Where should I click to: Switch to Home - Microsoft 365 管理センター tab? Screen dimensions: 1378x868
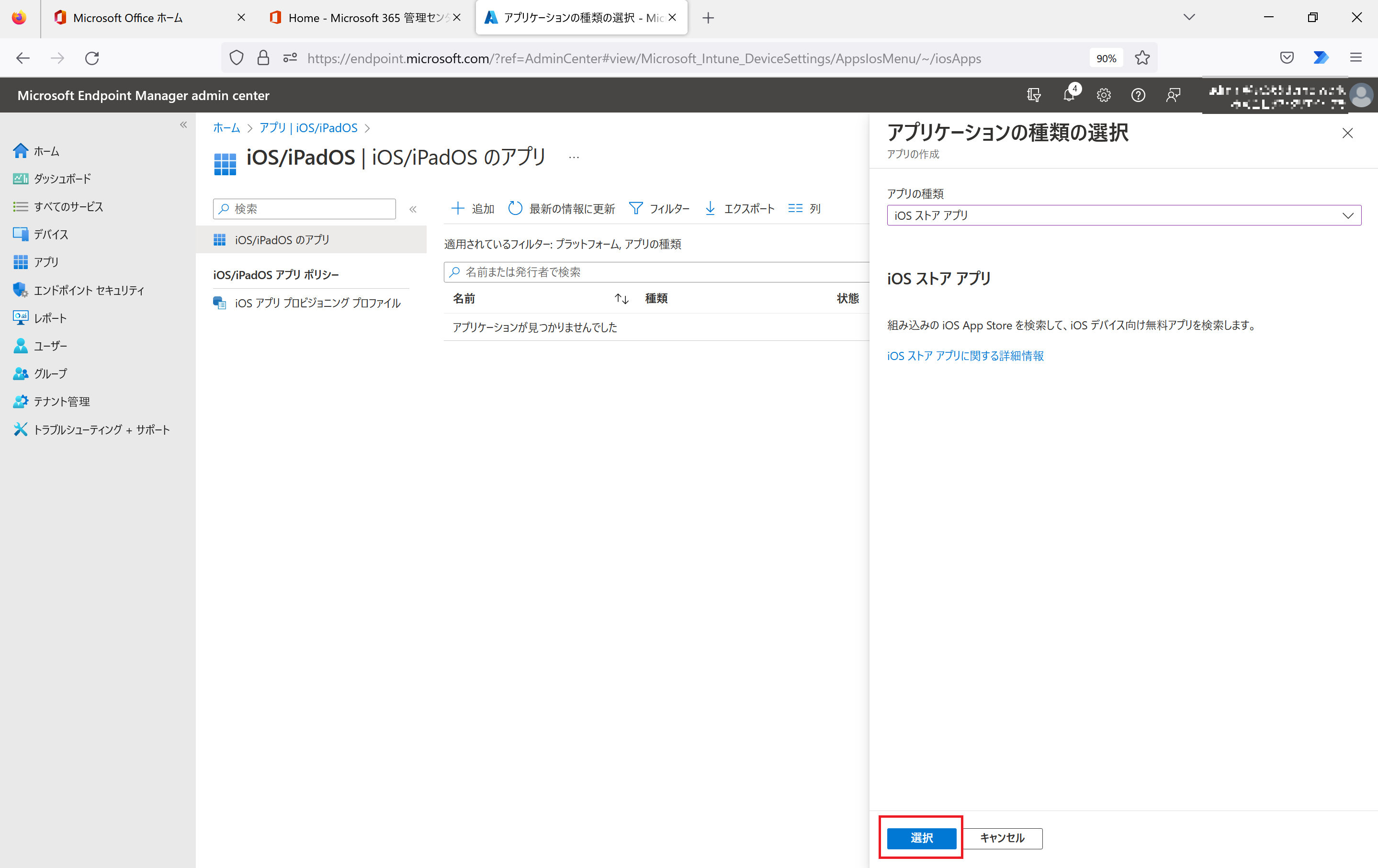coord(367,18)
